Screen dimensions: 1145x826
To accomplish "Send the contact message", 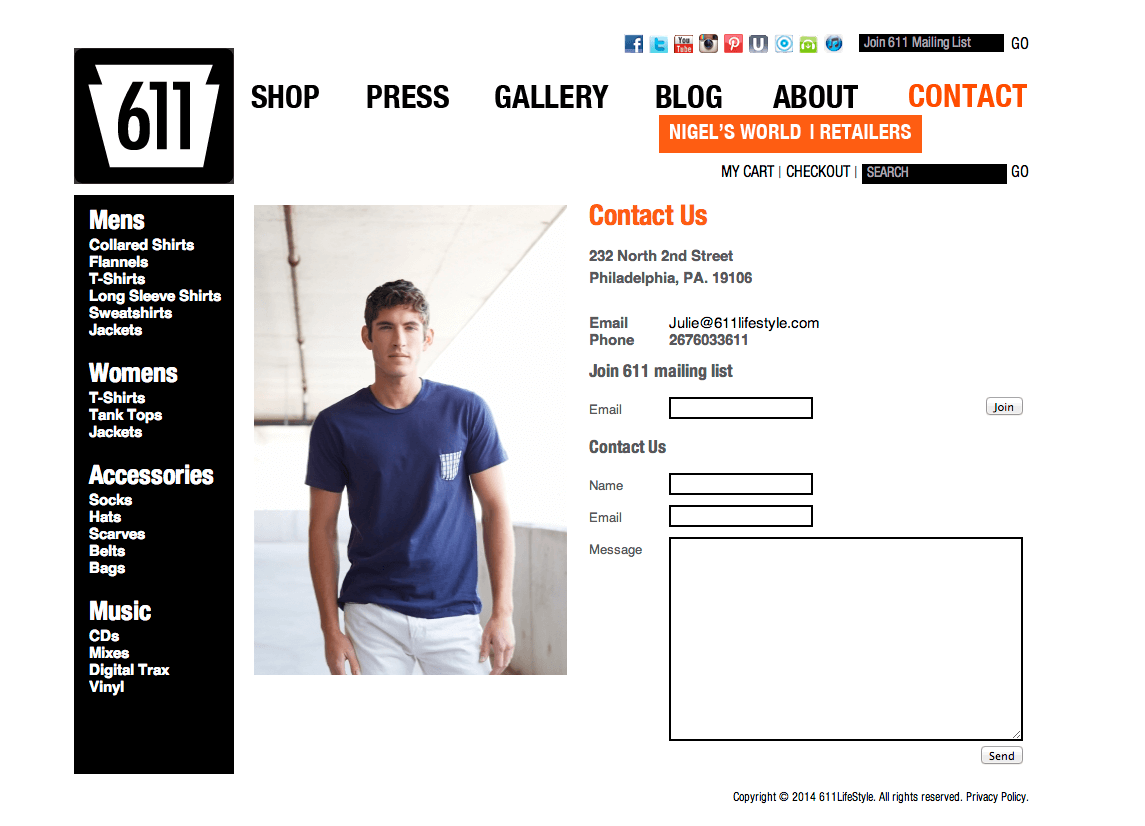I will (x=1002, y=756).
